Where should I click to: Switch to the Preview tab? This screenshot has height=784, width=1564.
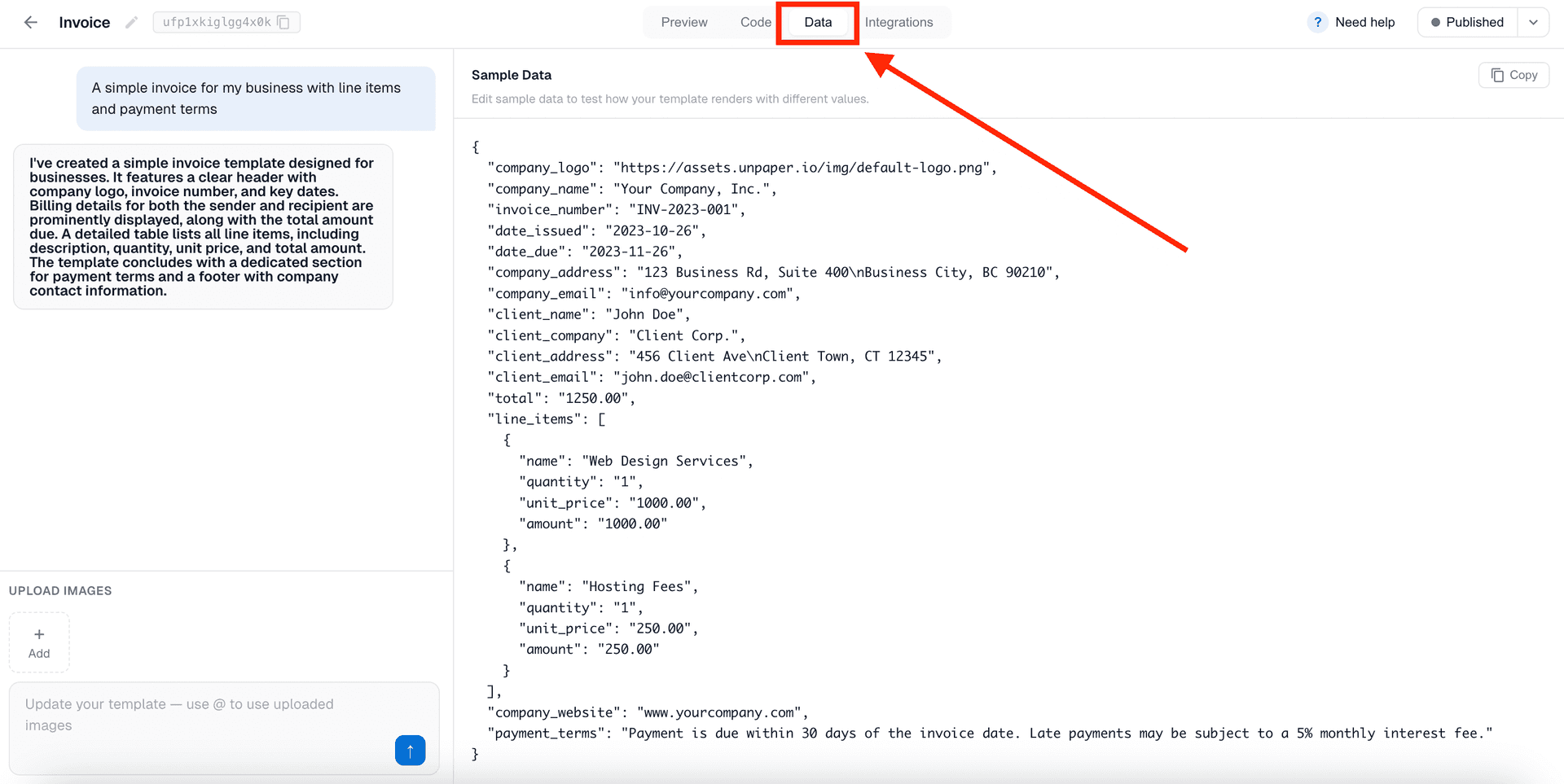coord(683,22)
